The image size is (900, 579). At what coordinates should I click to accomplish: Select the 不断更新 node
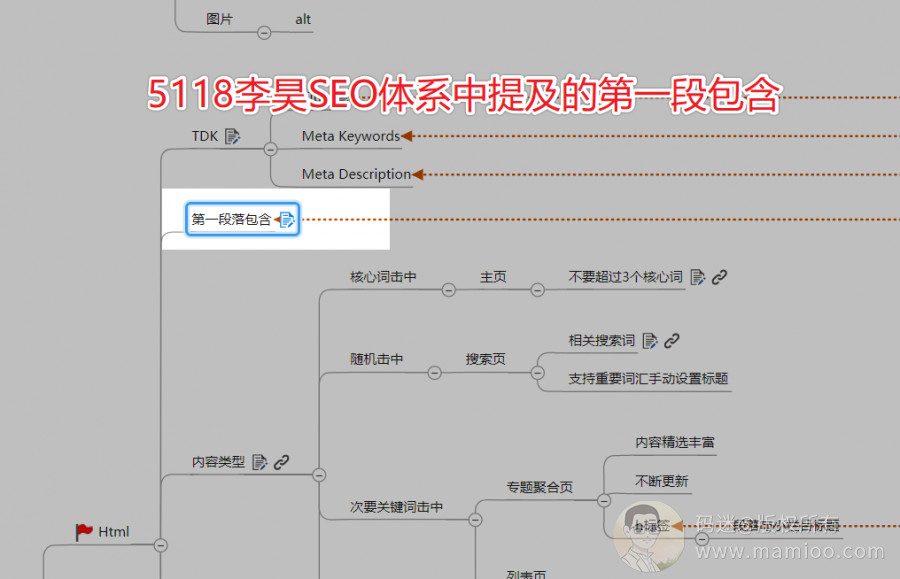click(661, 481)
